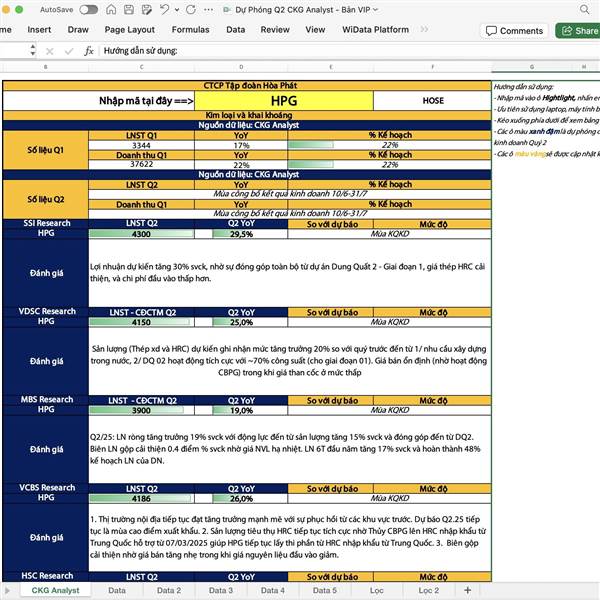Click the Redo icon

click(191, 10)
